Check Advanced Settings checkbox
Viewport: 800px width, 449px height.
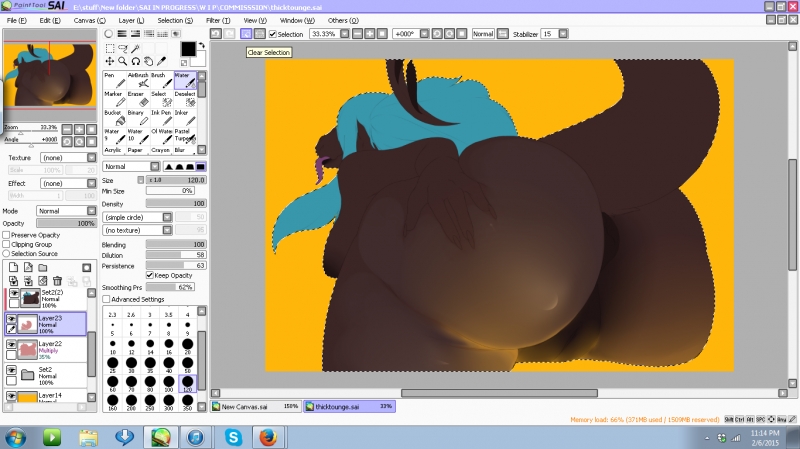[x=106, y=300]
